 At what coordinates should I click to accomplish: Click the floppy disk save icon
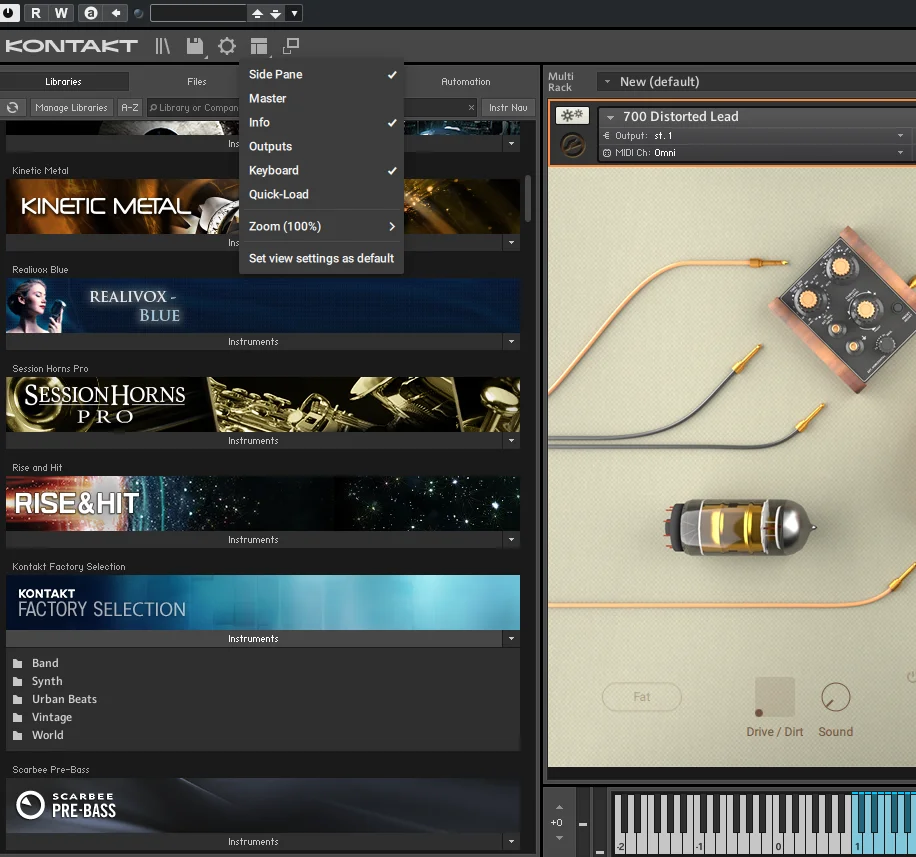(195, 46)
